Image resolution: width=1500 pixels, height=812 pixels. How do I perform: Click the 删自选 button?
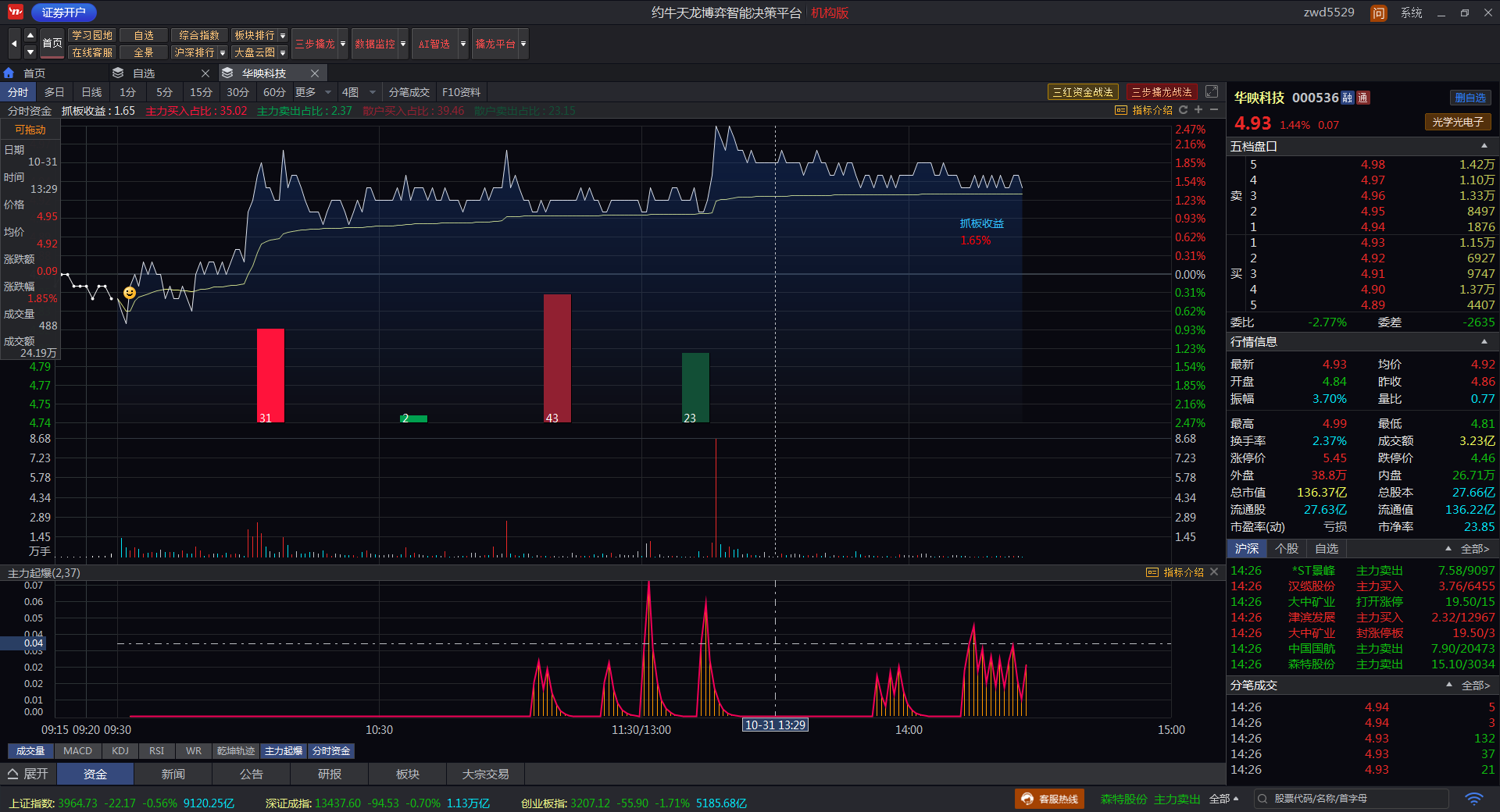(1470, 98)
